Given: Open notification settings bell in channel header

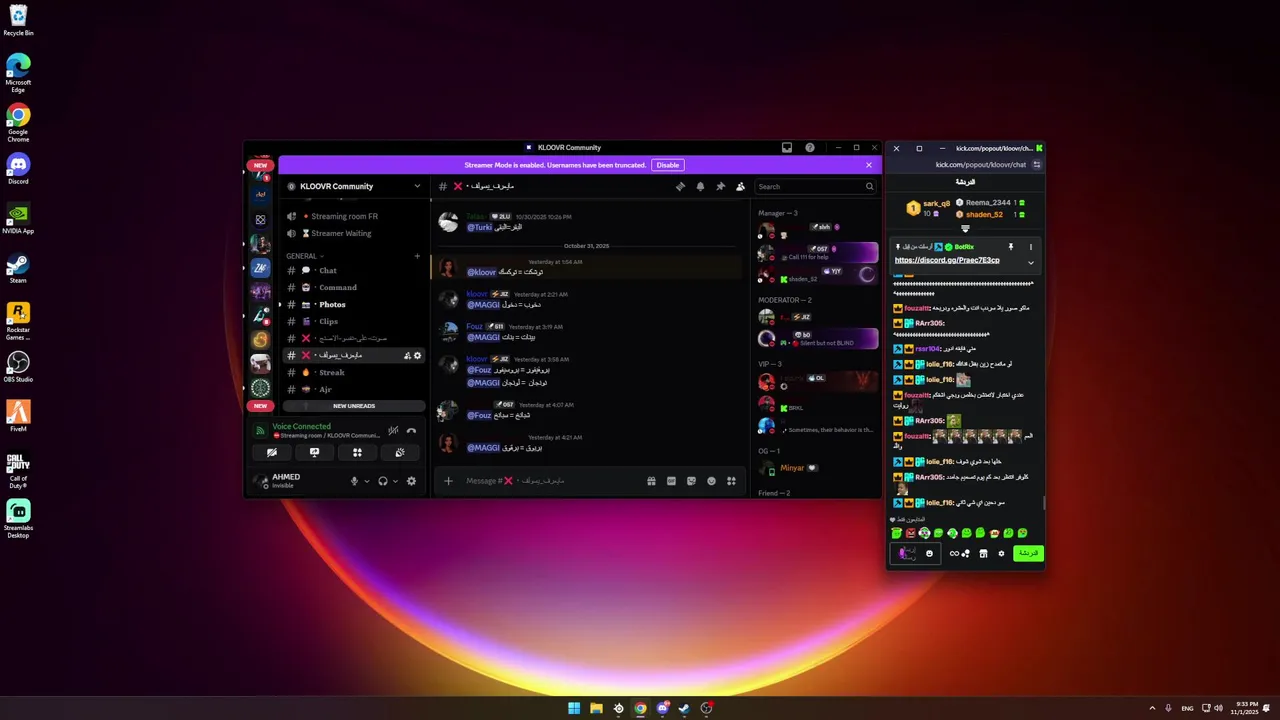Looking at the screenshot, I should tap(700, 186).
